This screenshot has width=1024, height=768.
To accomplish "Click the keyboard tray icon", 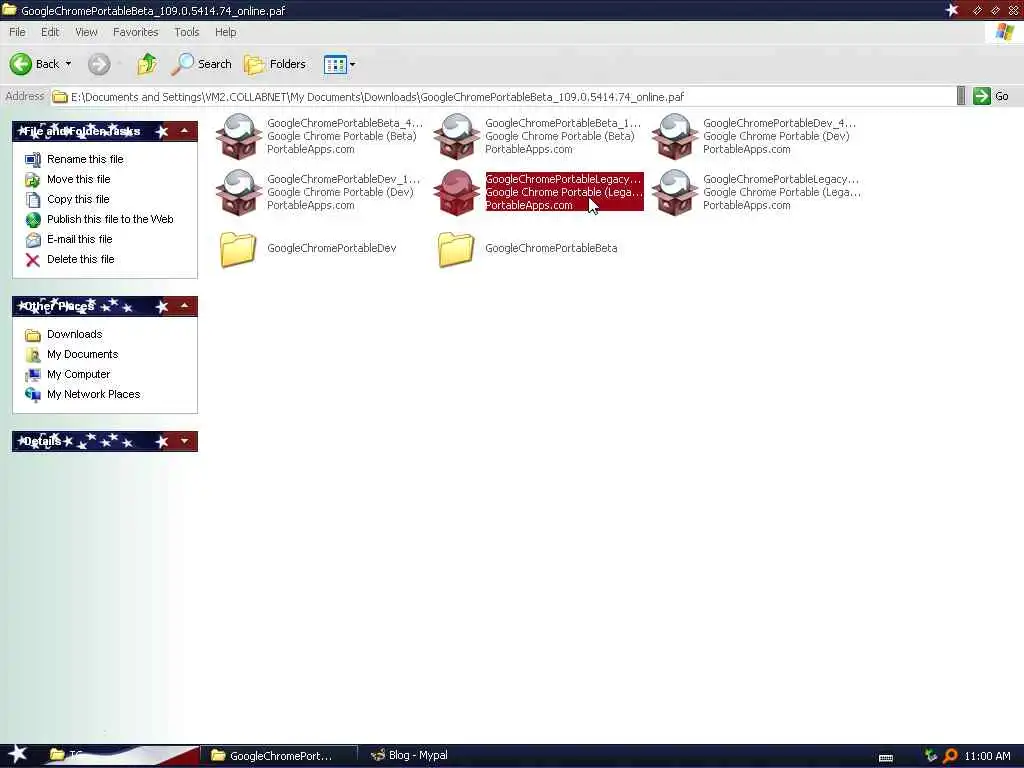I will tap(886, 758).
